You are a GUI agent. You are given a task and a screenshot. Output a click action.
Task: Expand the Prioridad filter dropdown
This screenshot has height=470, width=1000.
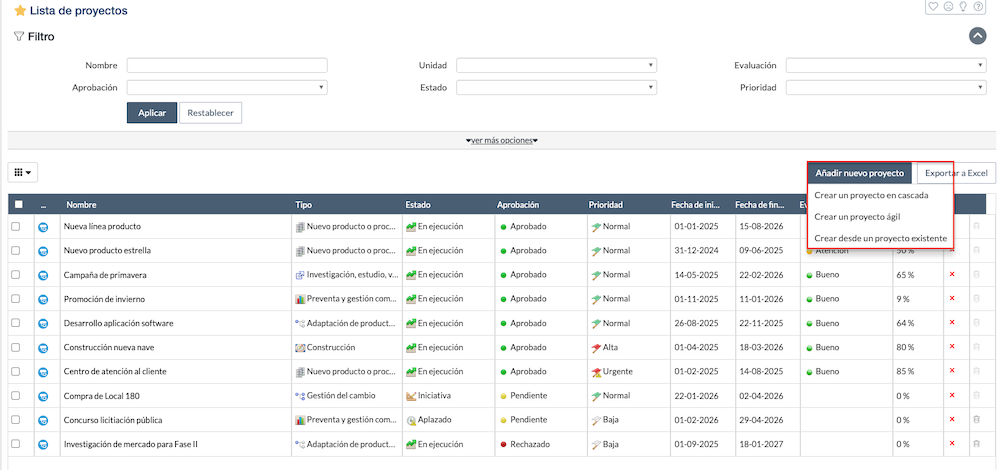[886, 88]
